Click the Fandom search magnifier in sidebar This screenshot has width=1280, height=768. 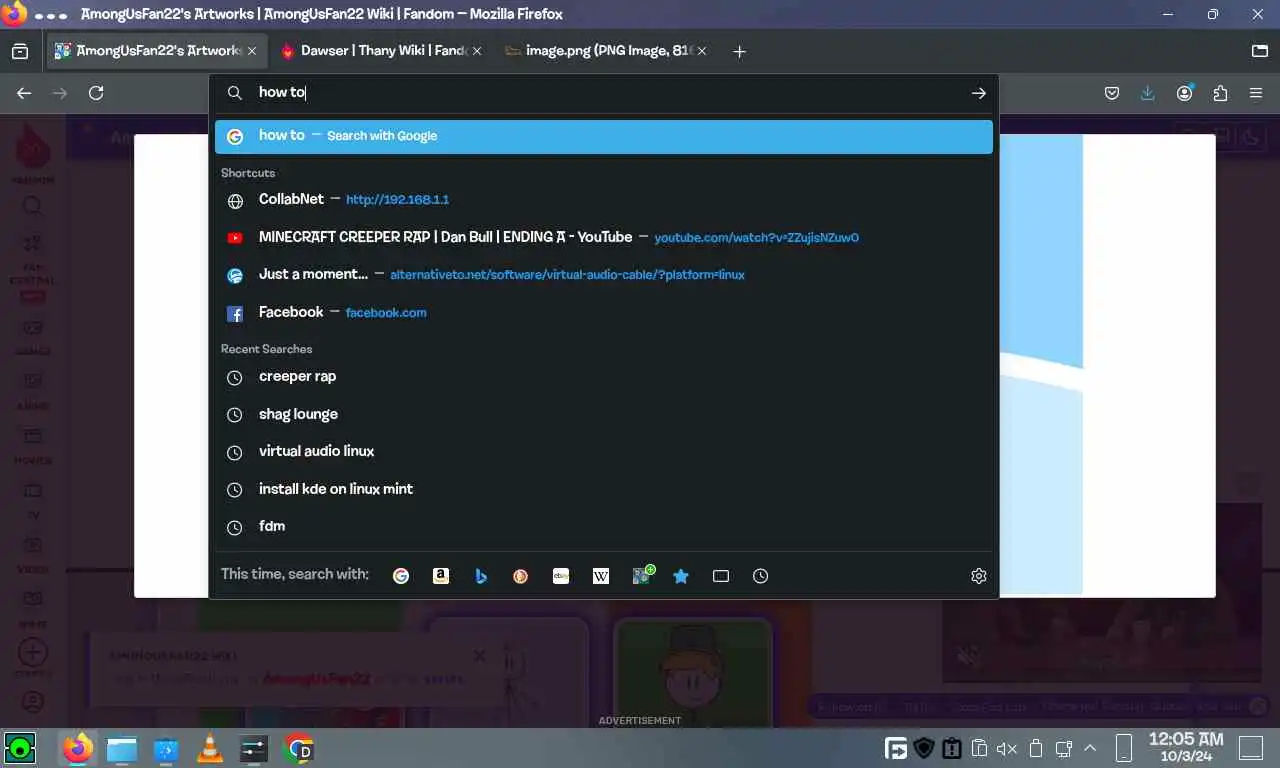click(x=33, y=206)
